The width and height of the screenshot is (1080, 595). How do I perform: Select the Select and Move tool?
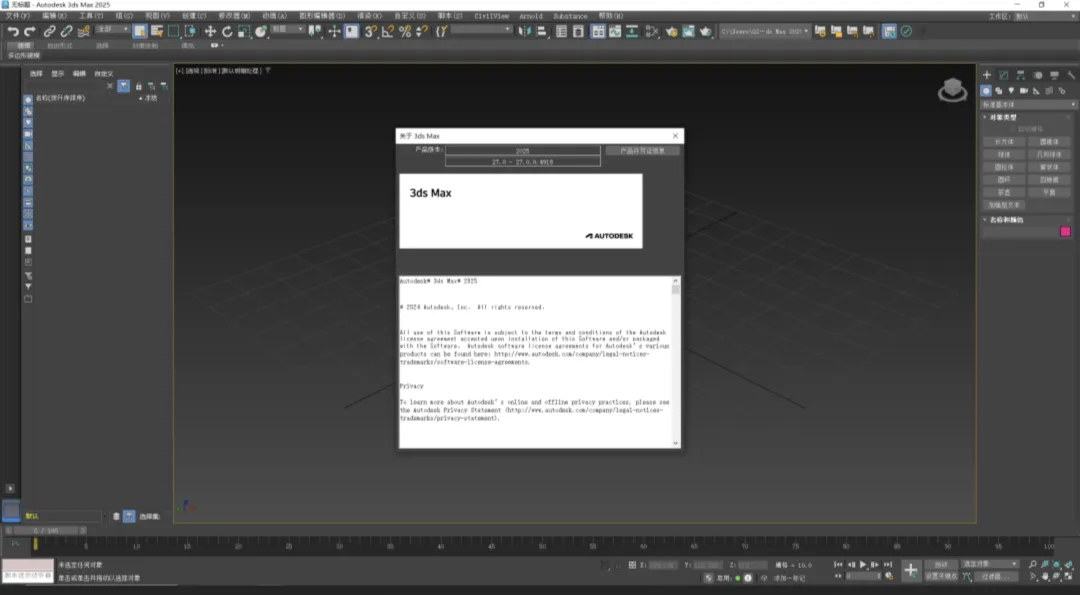(x=210, y=31)
